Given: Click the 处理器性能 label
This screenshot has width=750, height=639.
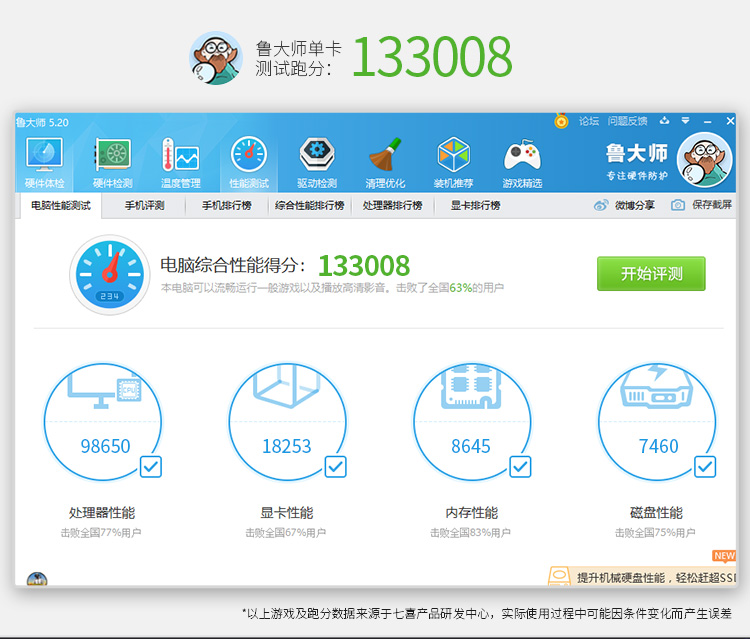Looking at the screenshot, I should coord(102,513).
